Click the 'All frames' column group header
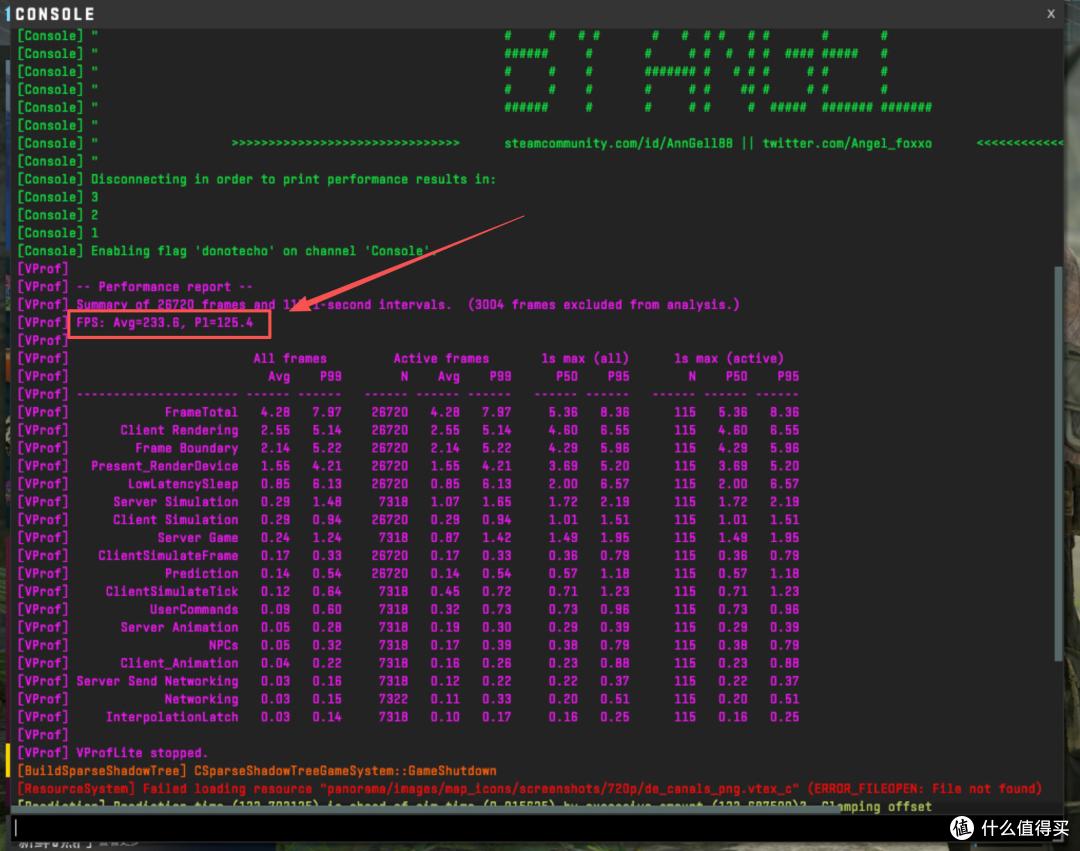Viewport: 1080px width, 851px height. [x=290, y=358]
